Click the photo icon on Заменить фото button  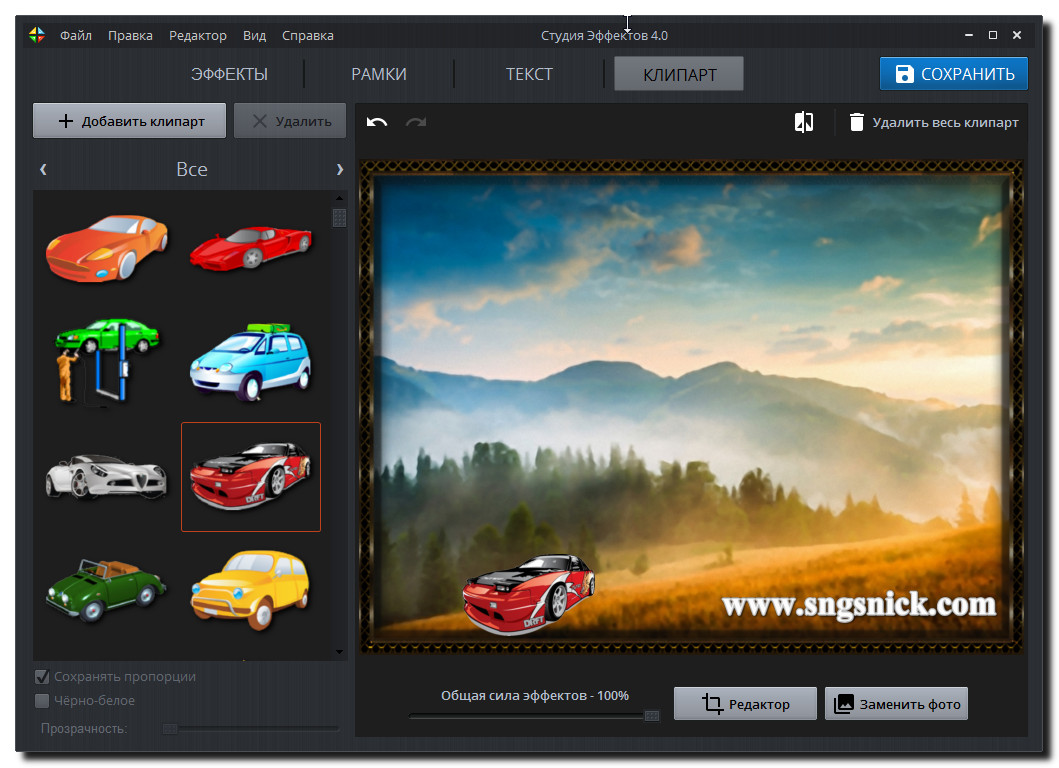[x=846, y=703]
